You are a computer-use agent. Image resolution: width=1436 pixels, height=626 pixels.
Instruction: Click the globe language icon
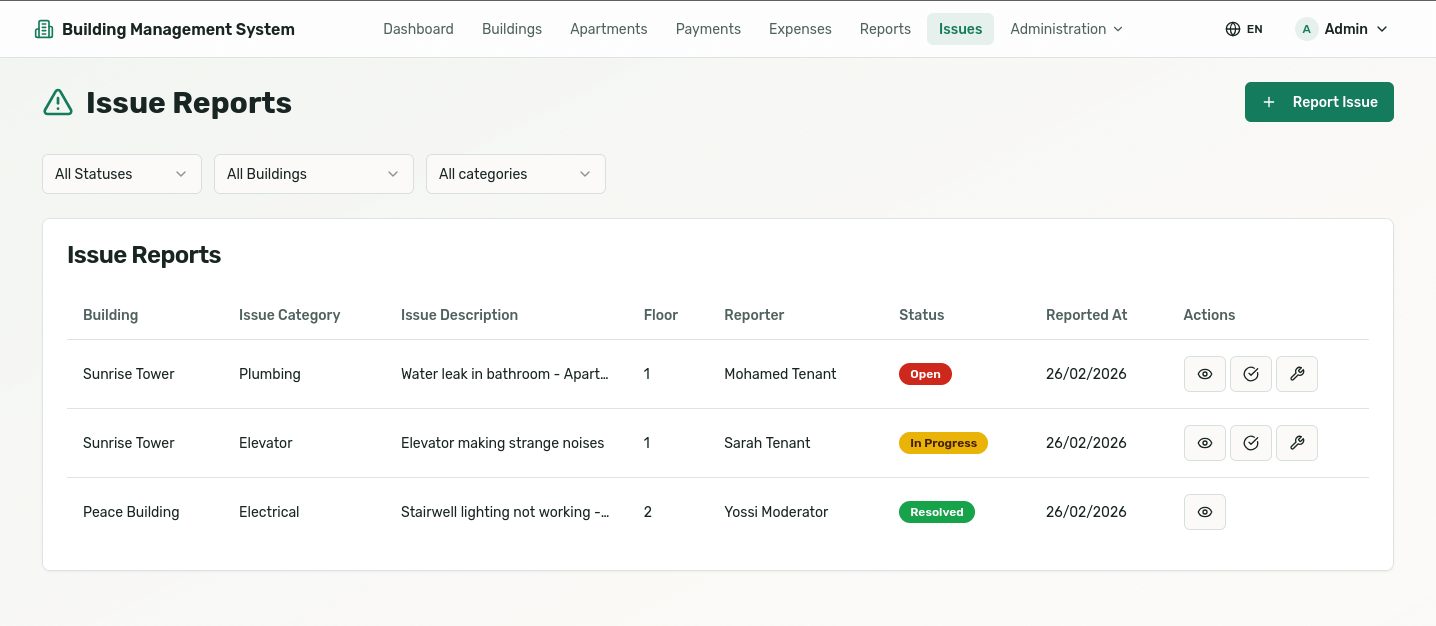pyautogui.click(x=1232, y=29)
